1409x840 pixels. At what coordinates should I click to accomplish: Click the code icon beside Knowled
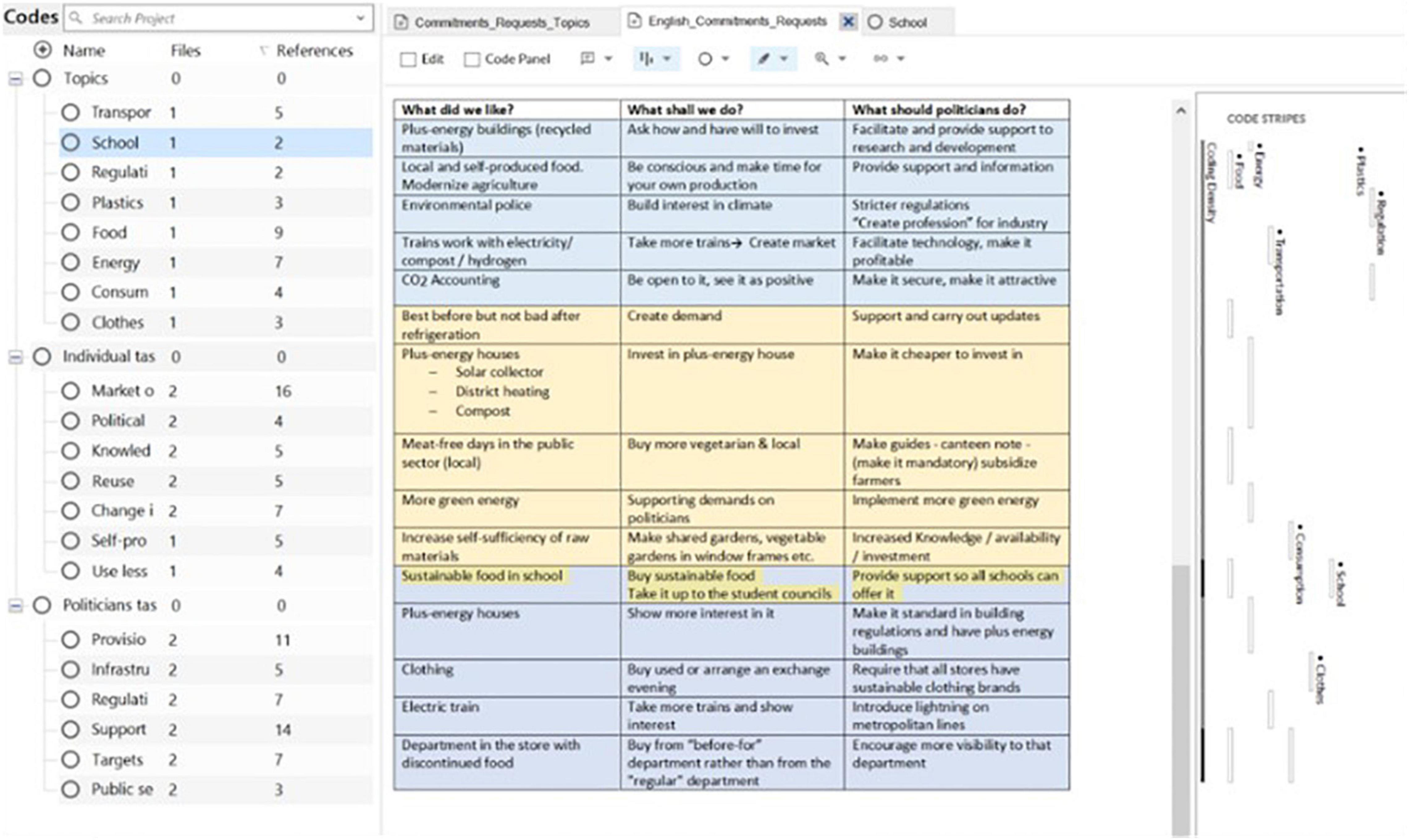70,451
